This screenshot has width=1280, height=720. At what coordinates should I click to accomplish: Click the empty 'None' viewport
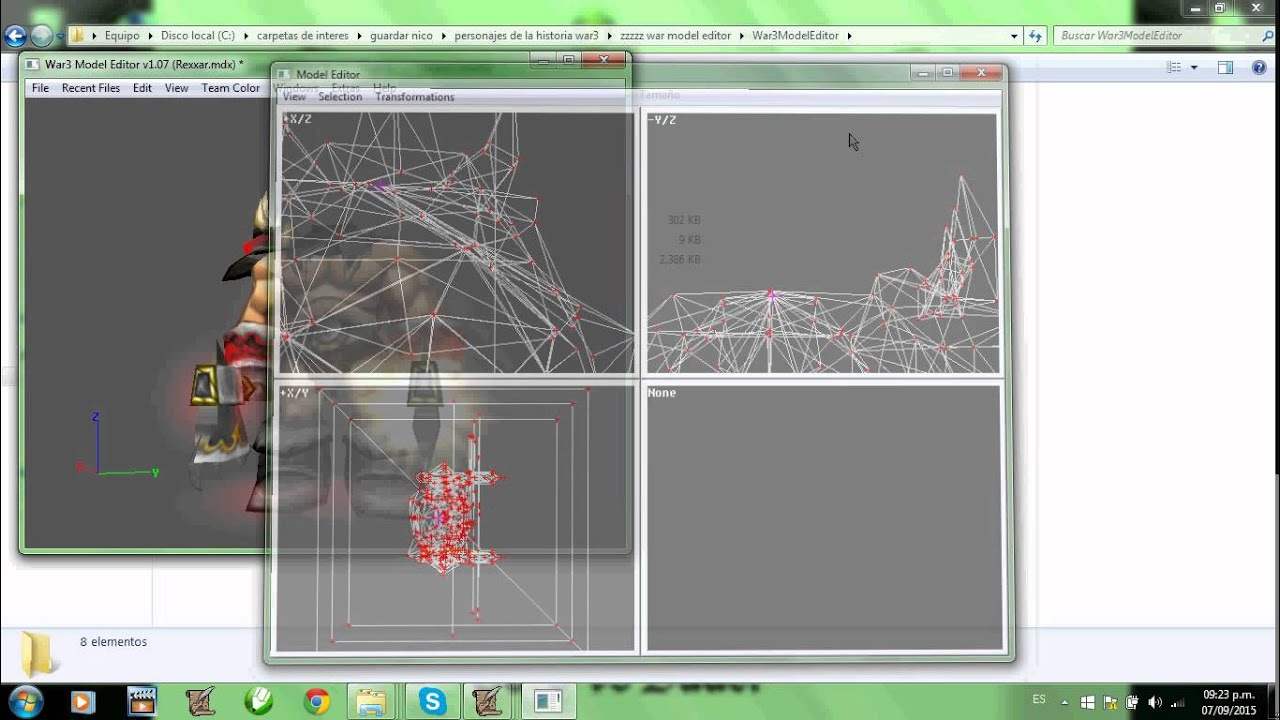[822, 519]
